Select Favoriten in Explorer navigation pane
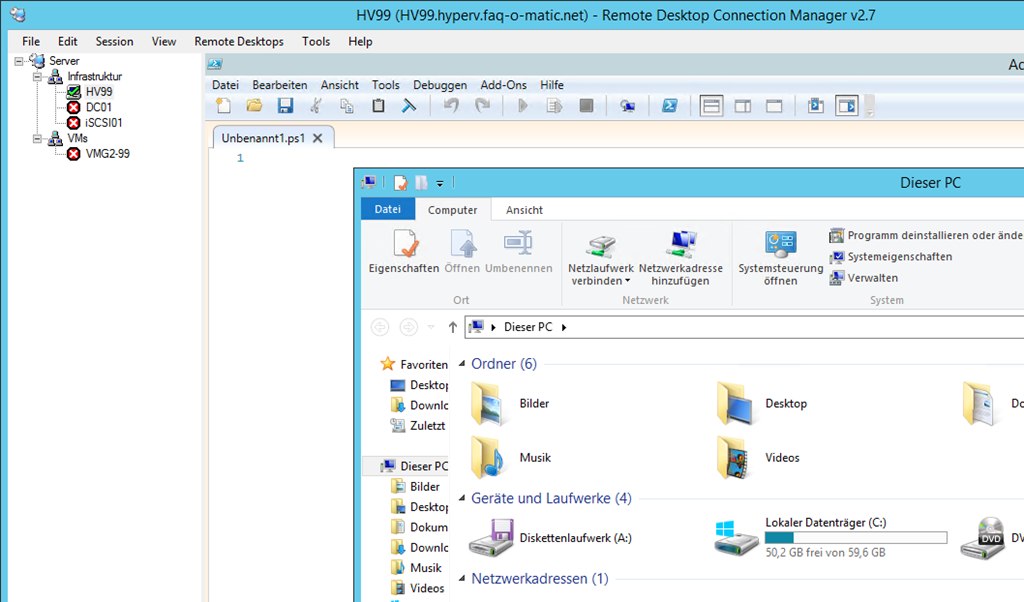Screen dimensions: 1024x602 point(415,364)
